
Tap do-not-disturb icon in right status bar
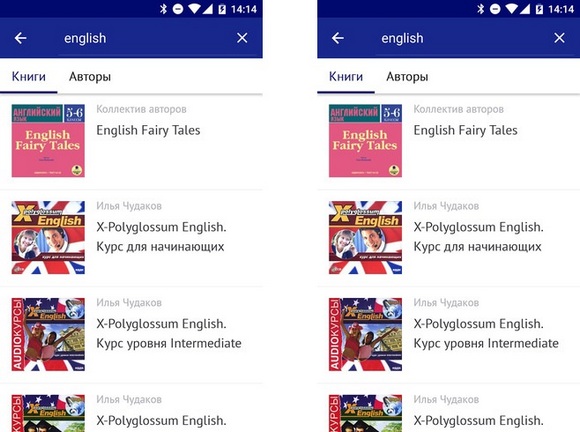pyautogui.click(x=495, y=9)
